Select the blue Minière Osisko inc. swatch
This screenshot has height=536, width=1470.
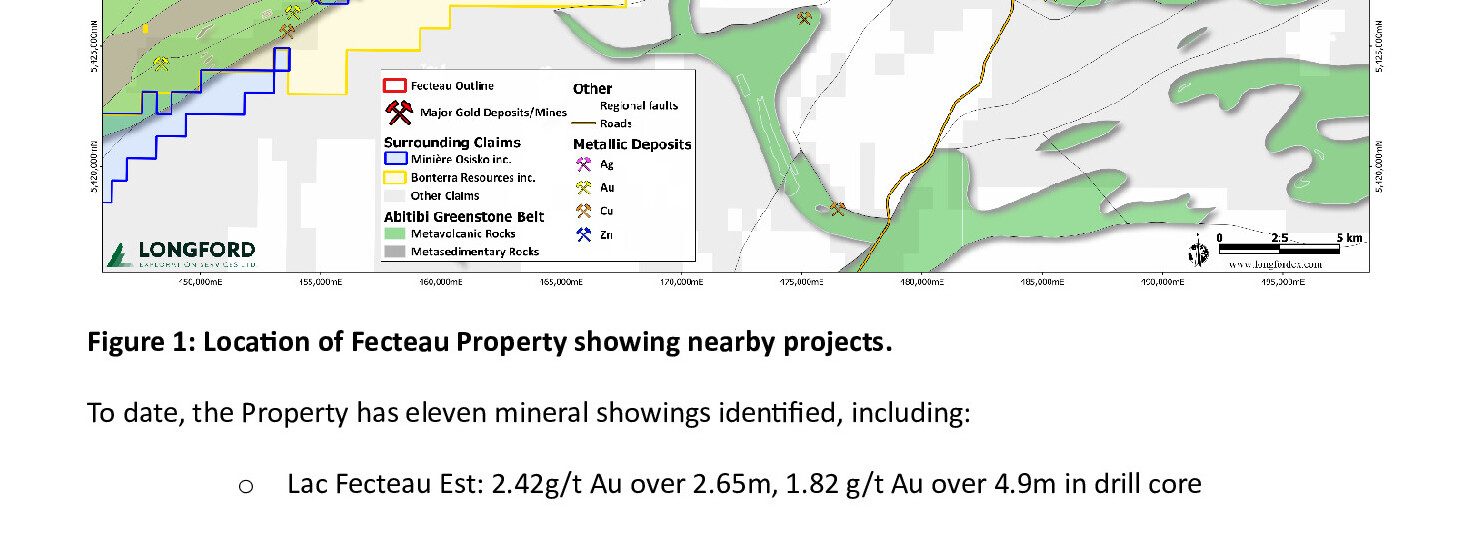pyautogui.click(x=396, y=159)
